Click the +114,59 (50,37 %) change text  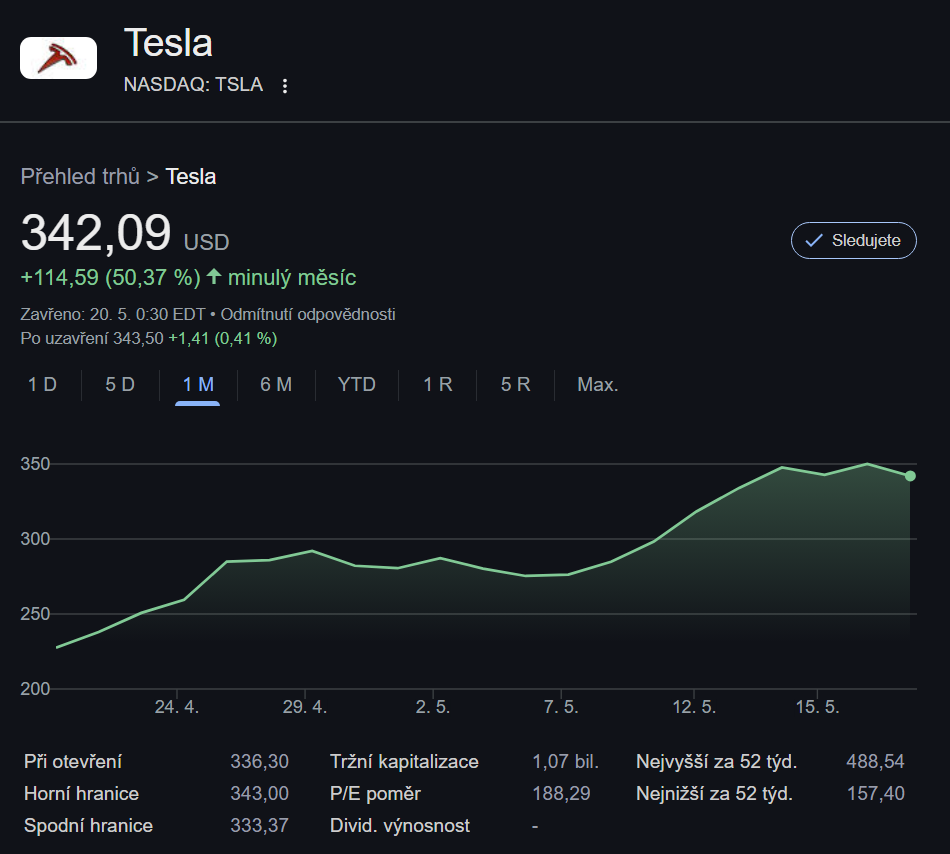[x=110, y=278]
